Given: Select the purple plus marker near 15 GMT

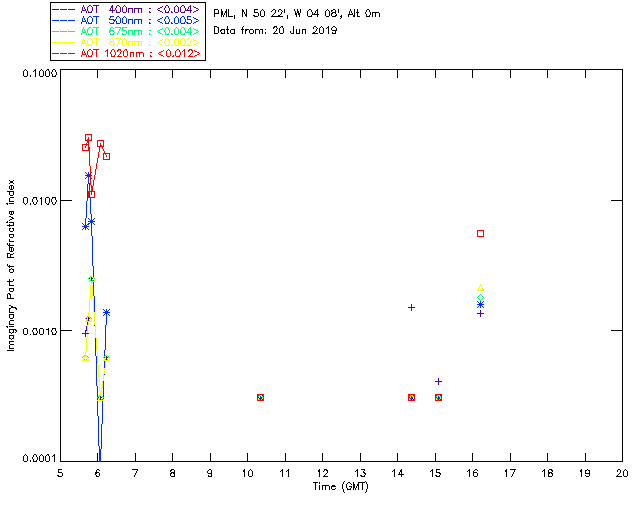Looking at the screenshot, I should tap(438, 381).
